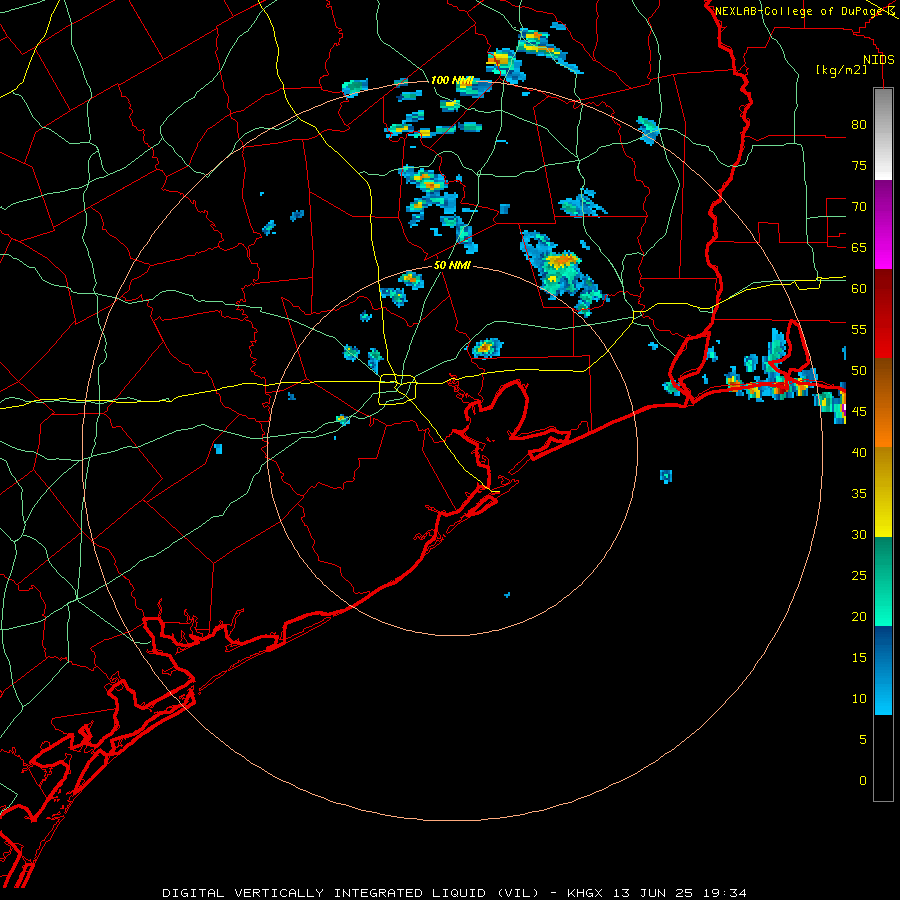900x900 pixels.
Task: Click the Digital Vertically Integrated Liquid title text
Action: tap(351, 893)
